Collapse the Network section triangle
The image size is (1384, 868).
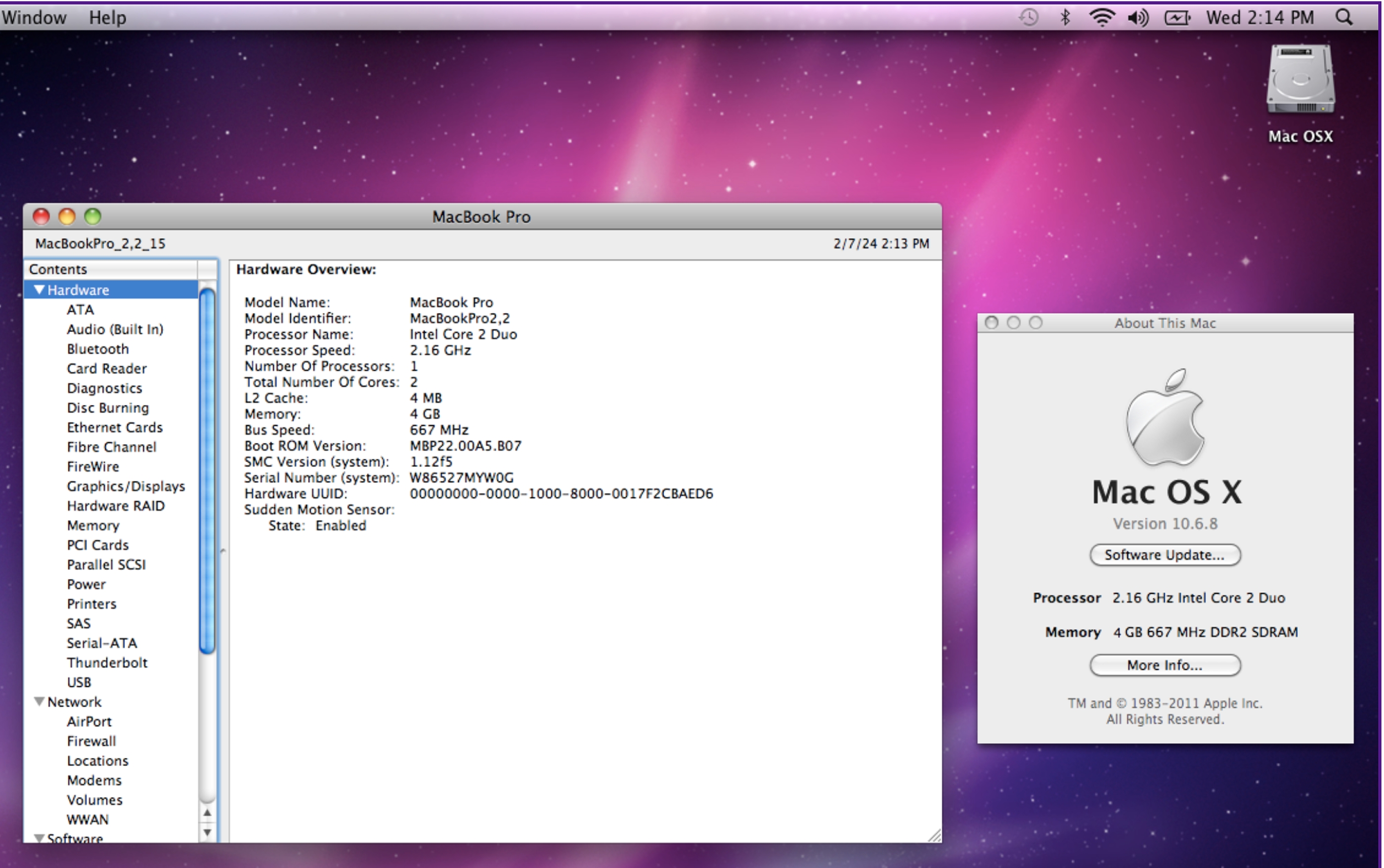39,701
